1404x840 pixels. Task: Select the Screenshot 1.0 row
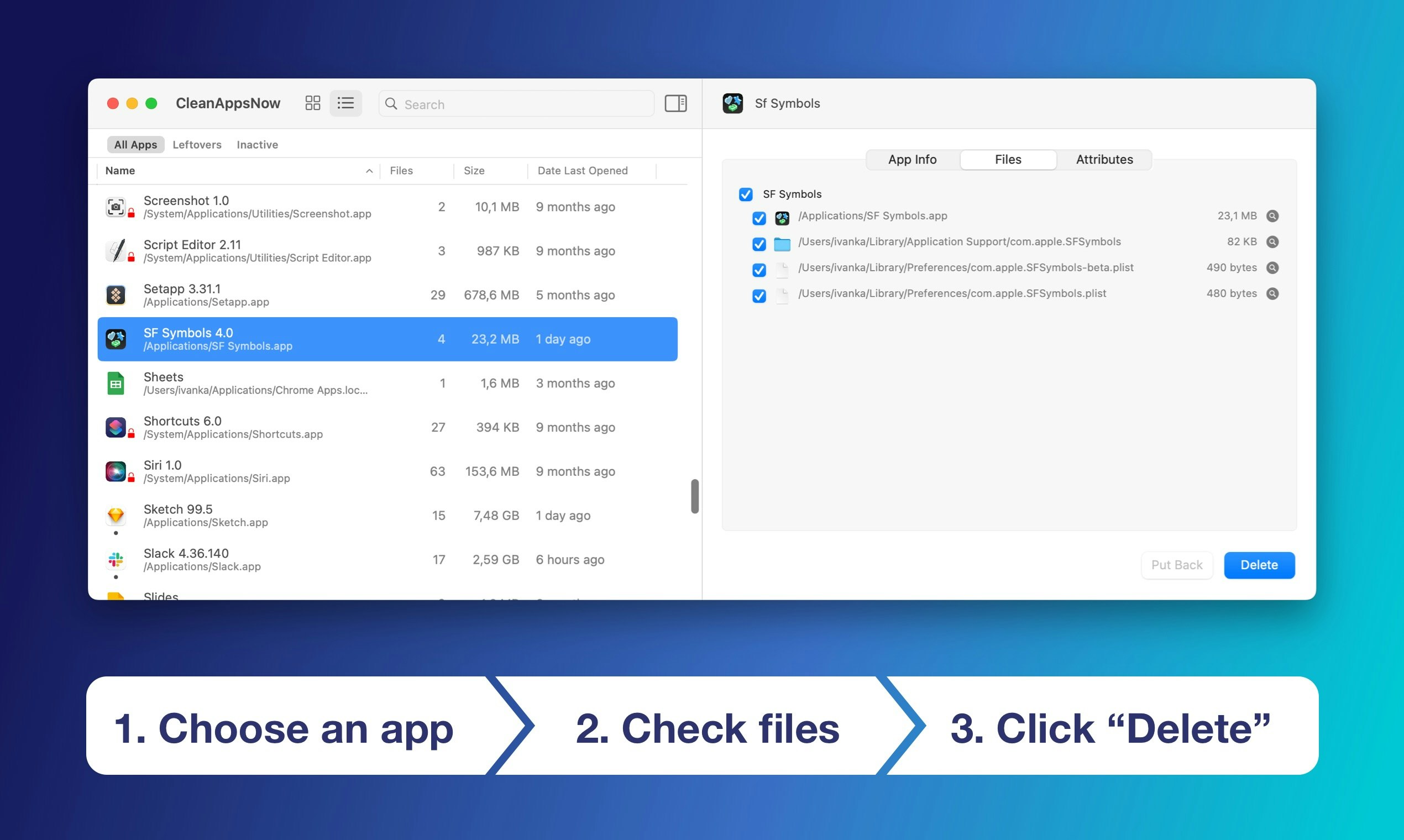coord(387,207)
